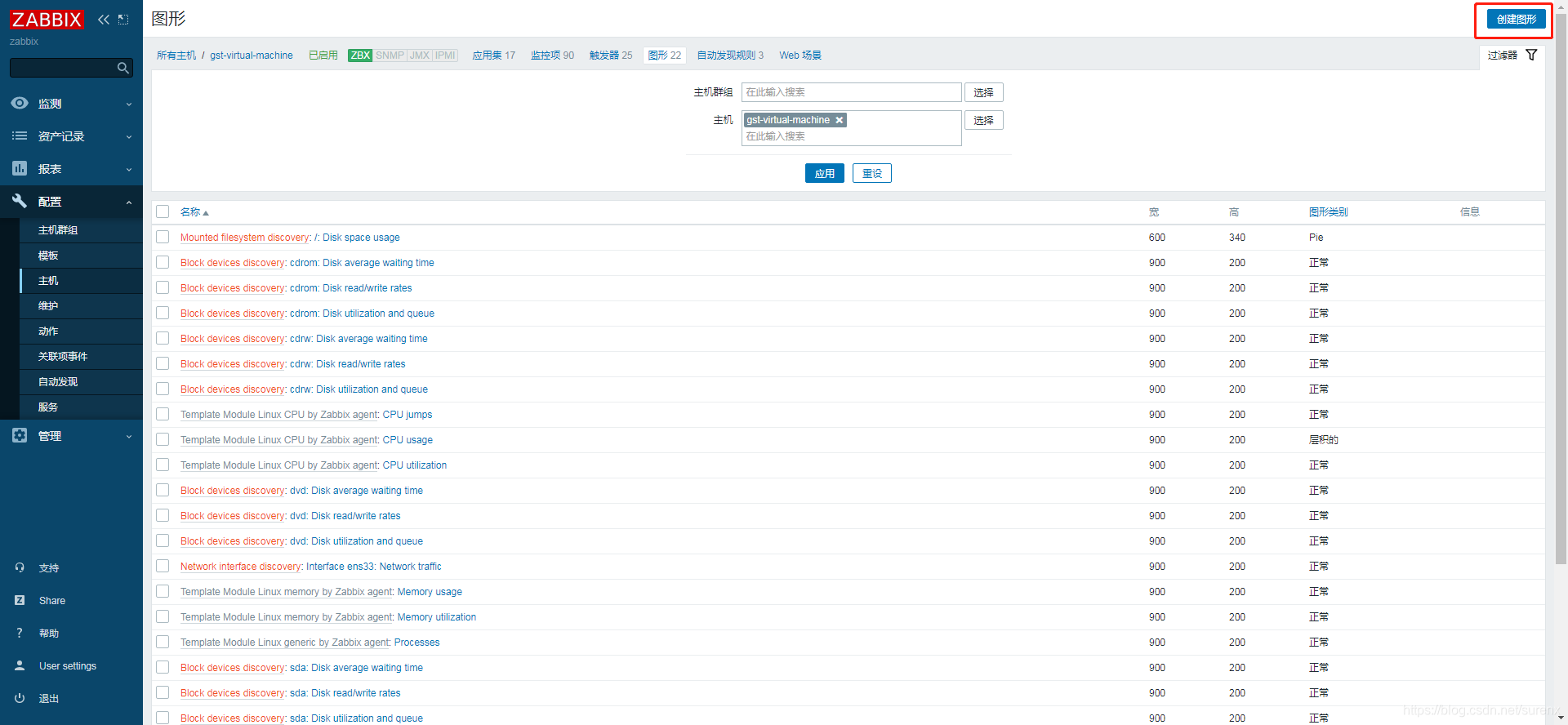1568x725 pixels.
Task: Collapse the sidebar with double-arrow icon
Action: [104, 20]
